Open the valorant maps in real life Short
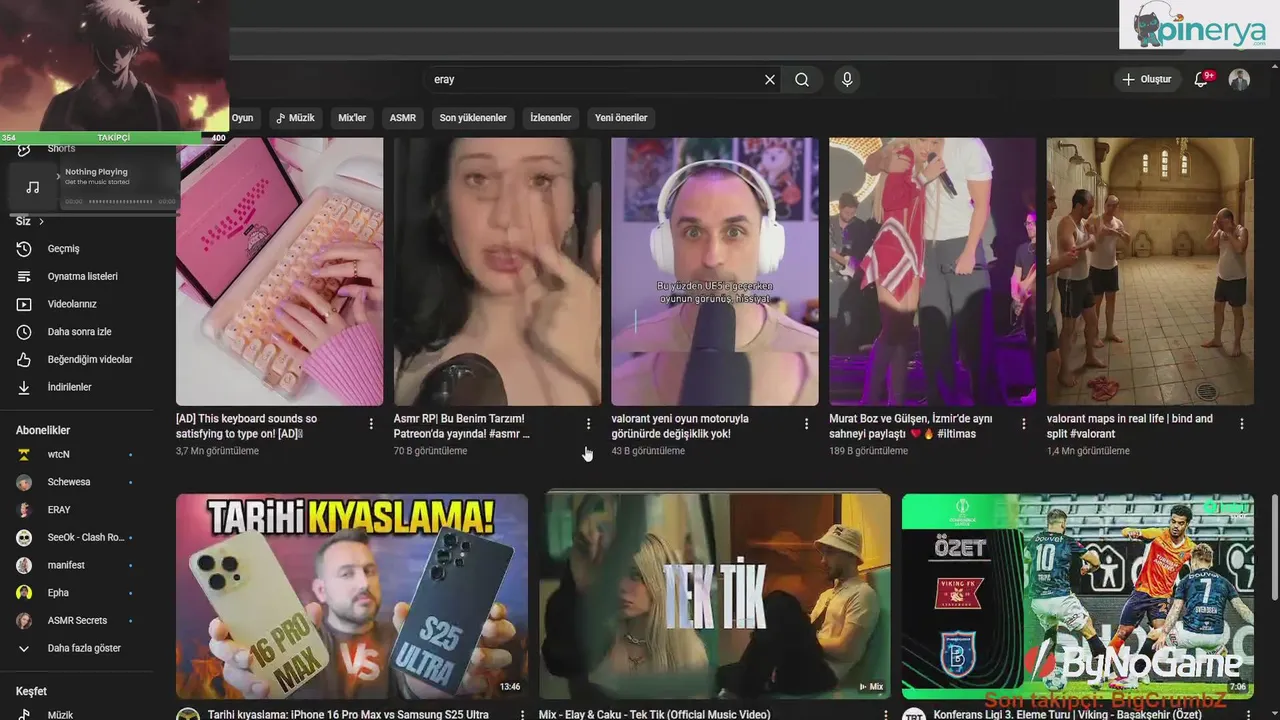Image resolution: width=1280 pixels, height=720 pixels. [x=1150, y=271]
